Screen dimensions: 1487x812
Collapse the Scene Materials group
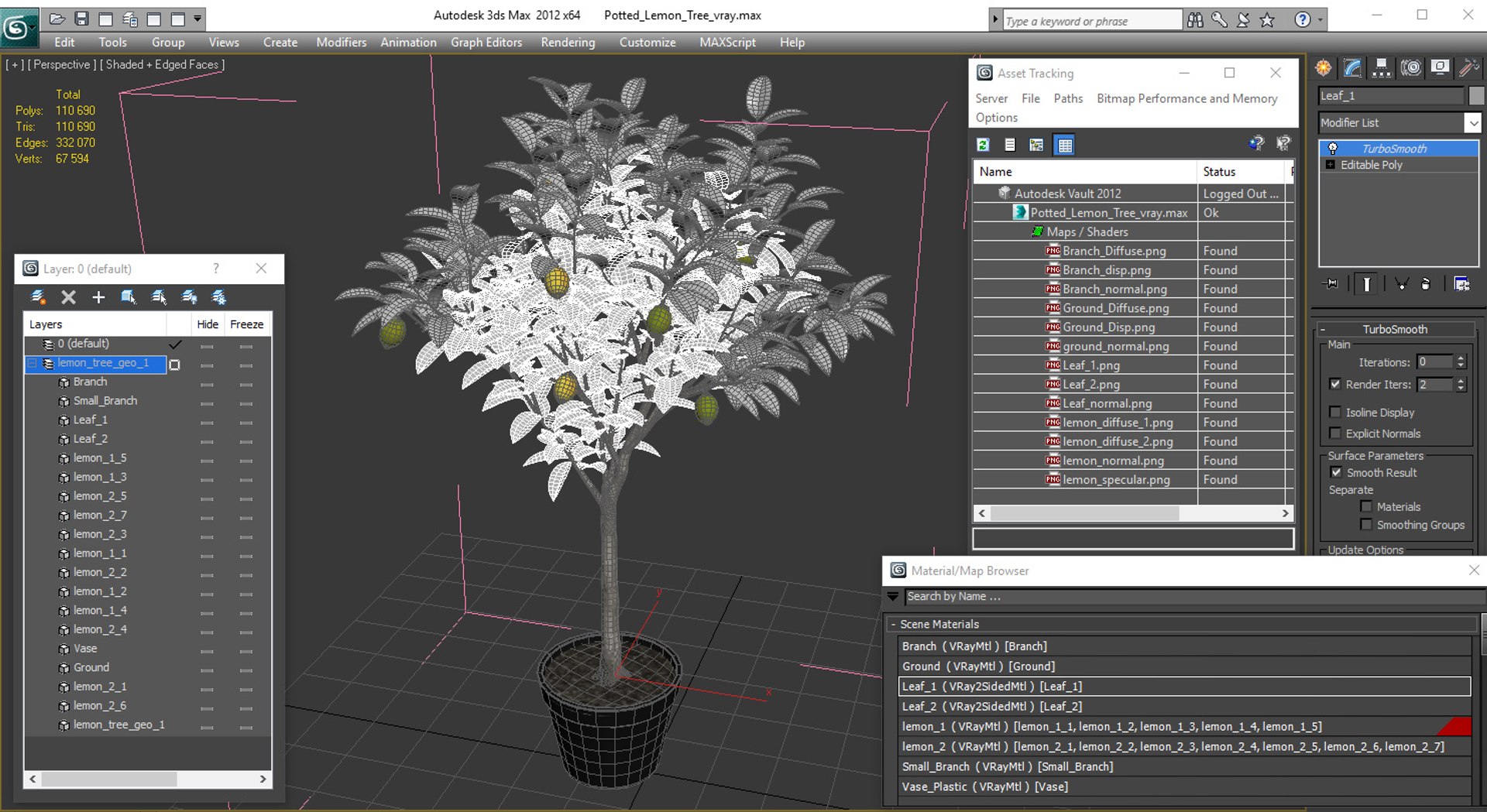894,624
